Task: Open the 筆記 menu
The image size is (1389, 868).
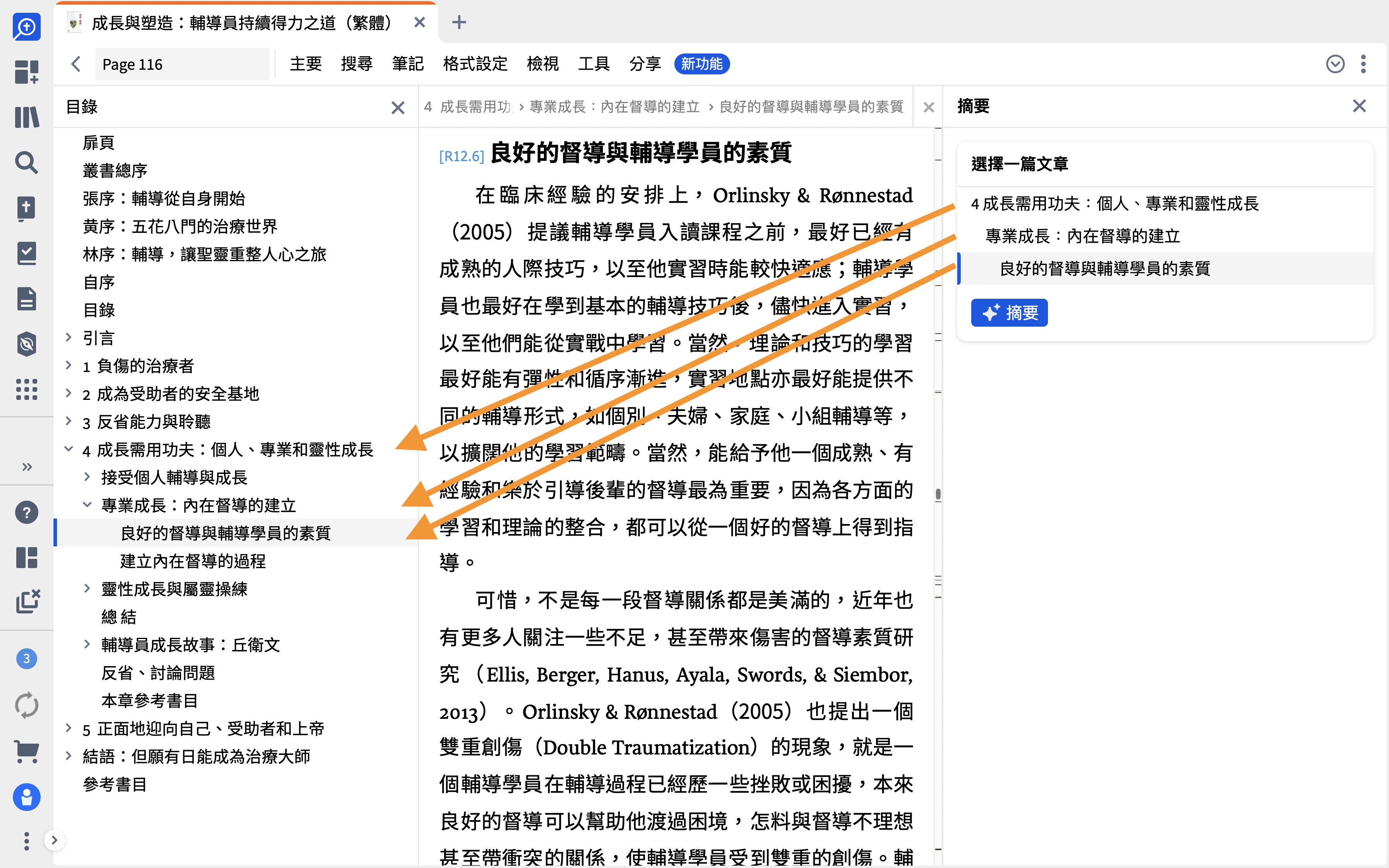Action: [x=408, y=64]
